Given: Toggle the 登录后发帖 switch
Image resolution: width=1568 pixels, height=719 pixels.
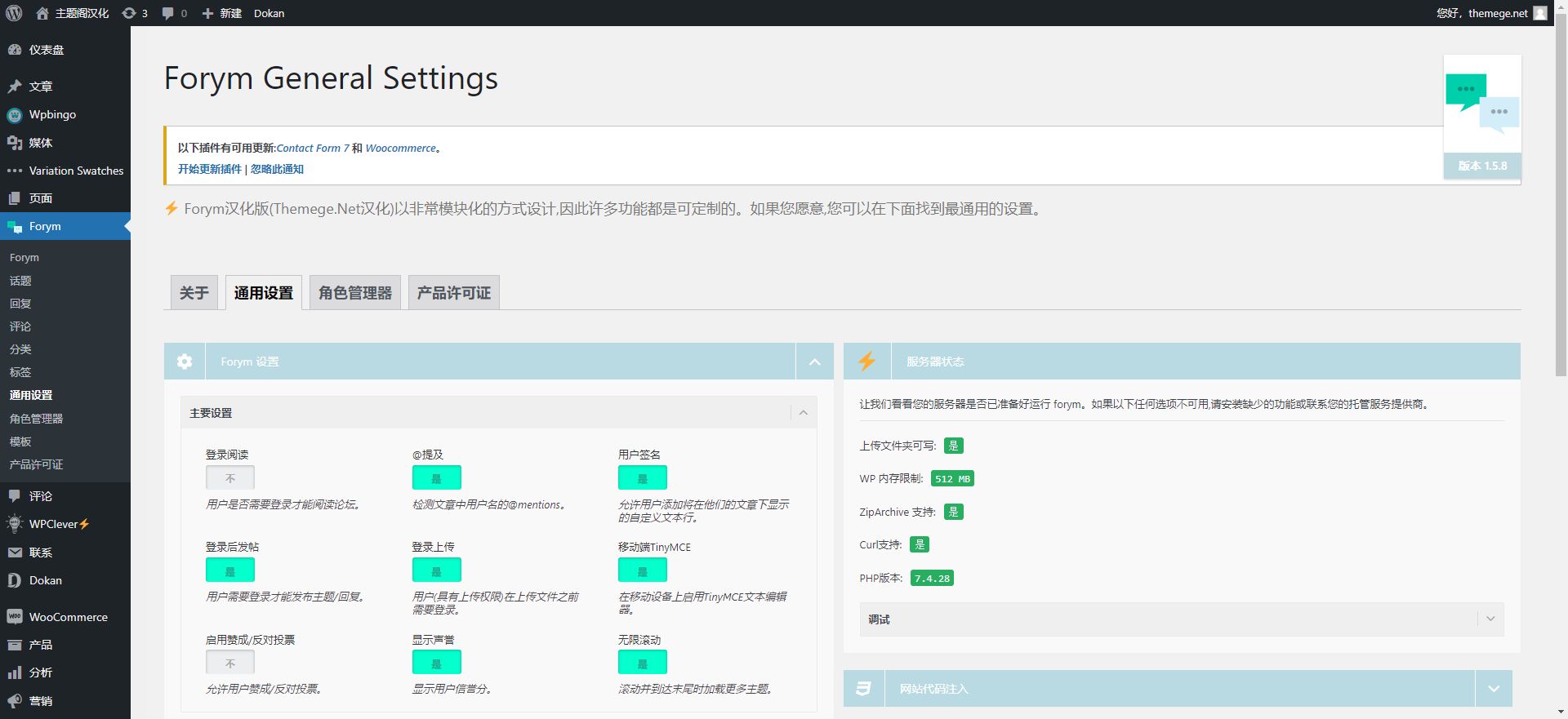Looking at the screenshot, I should click(x=230, y=570).
